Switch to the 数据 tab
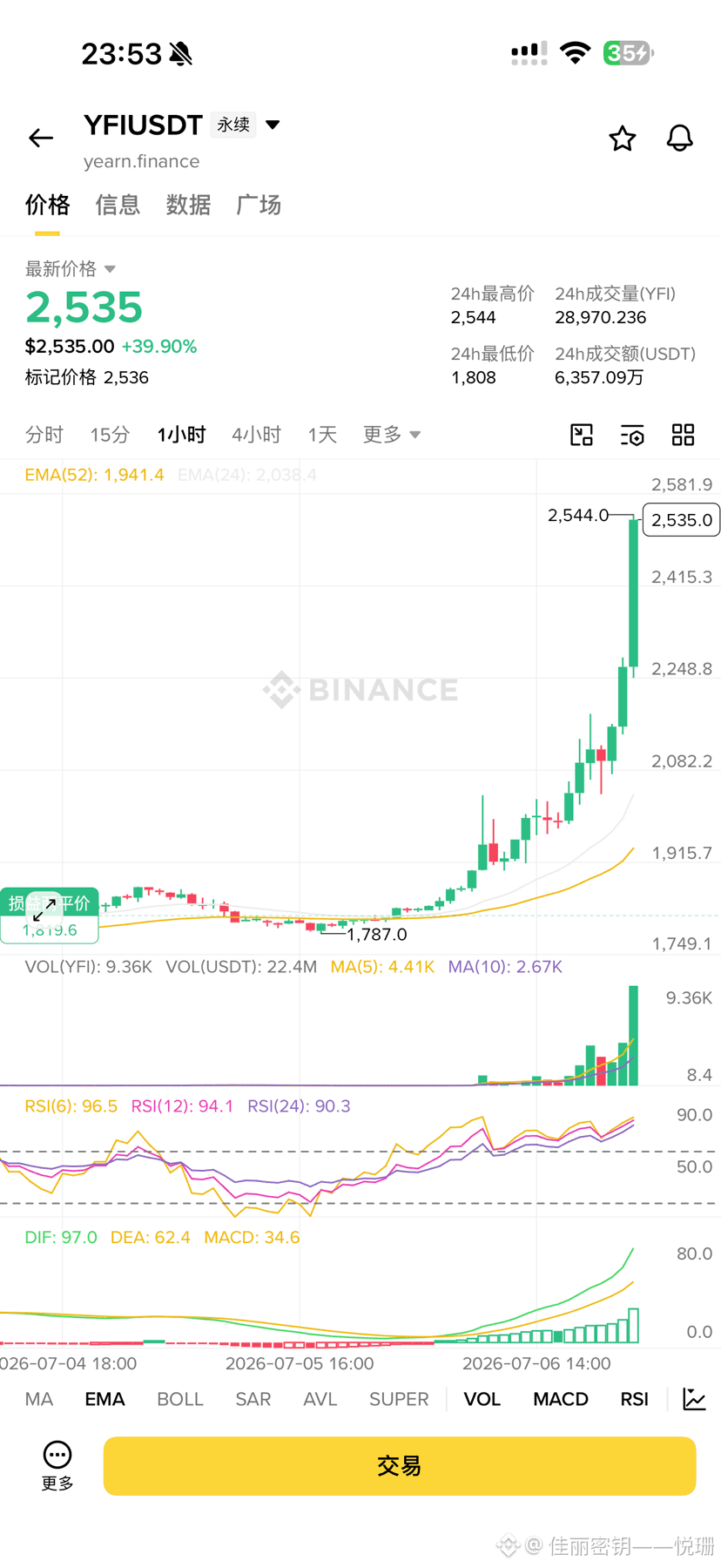Screen dimensions: 721x1568 pos(188,205)
